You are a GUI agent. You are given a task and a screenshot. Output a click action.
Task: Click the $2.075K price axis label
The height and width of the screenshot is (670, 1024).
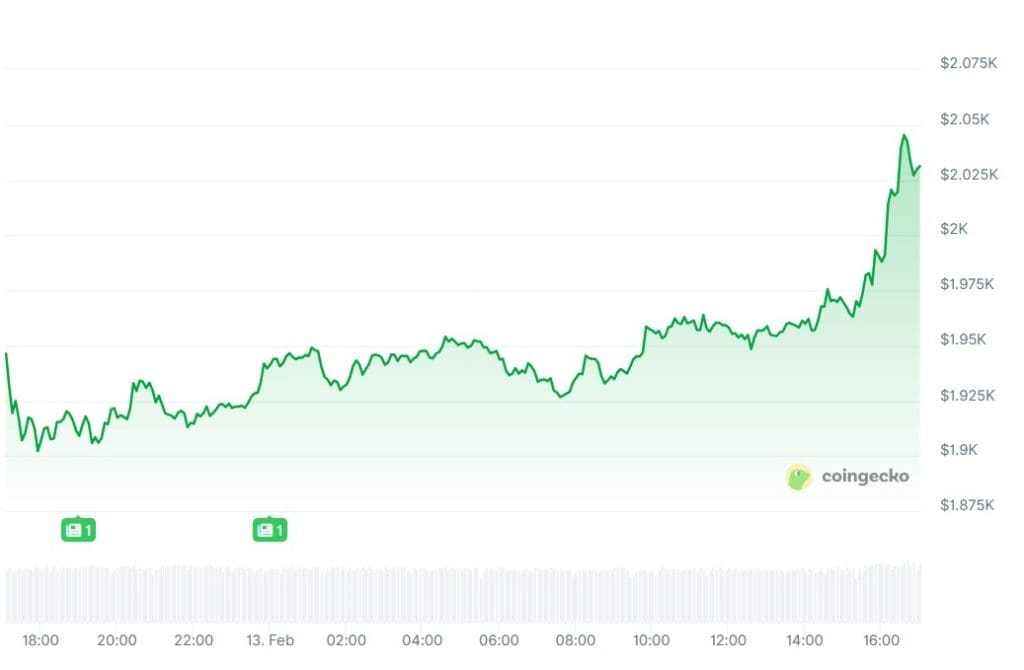click(968, 63)
